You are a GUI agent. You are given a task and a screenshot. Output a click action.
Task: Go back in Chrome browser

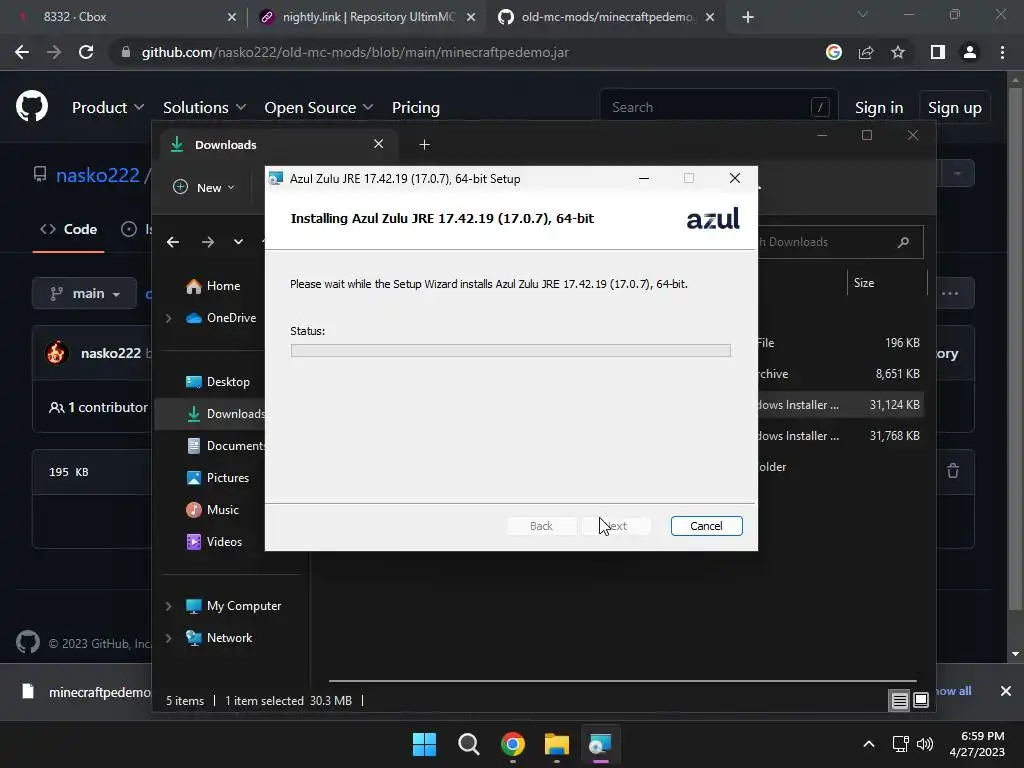(x=22, y=52)
